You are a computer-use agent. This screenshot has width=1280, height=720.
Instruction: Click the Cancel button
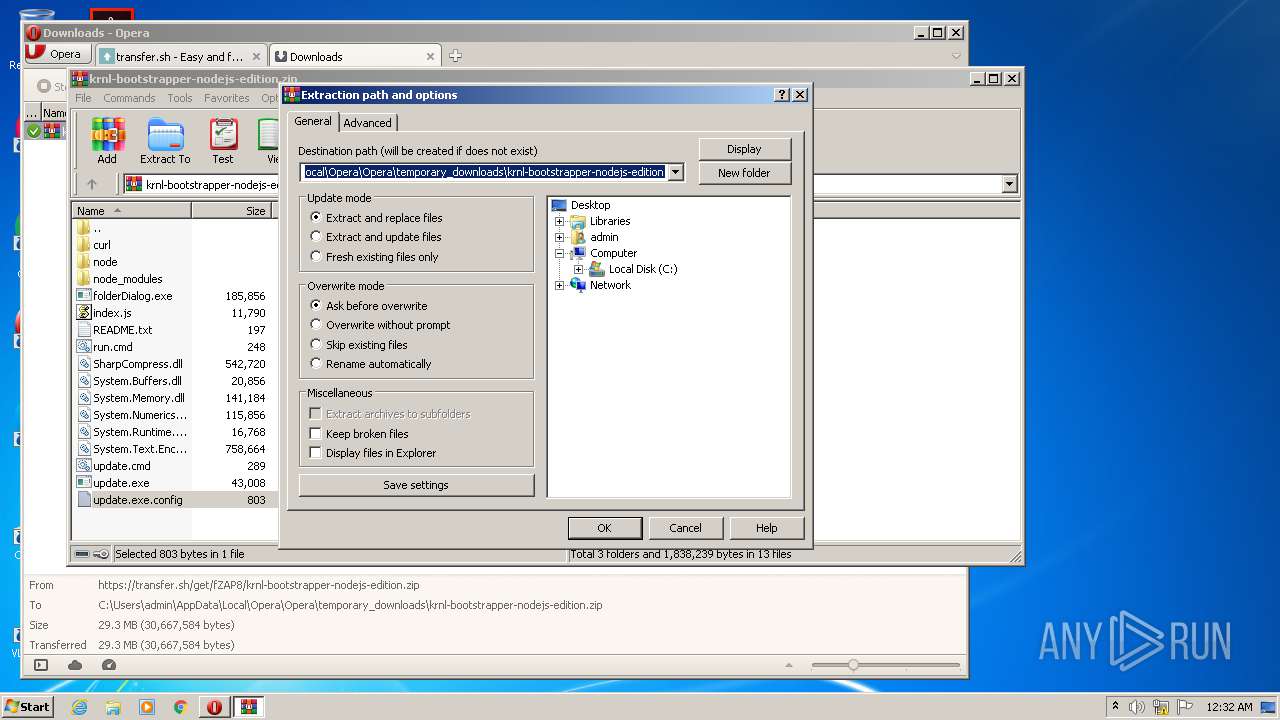(685, 528)
